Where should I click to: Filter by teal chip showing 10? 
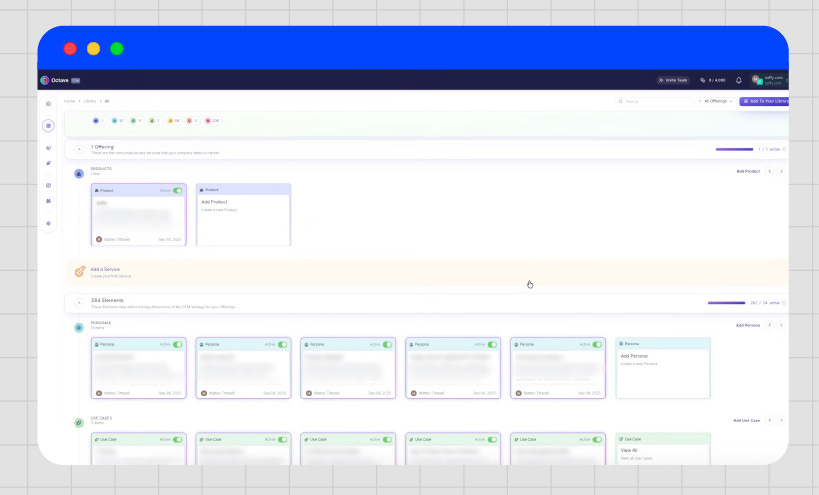click(118, 121)
